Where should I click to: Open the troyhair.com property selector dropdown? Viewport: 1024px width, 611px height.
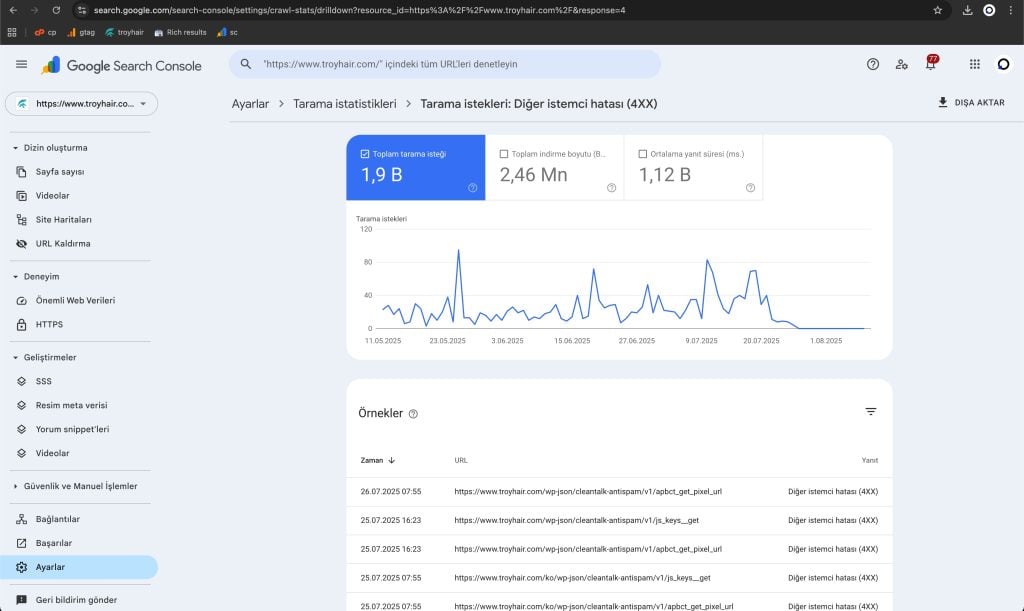[x=82, y=104]
